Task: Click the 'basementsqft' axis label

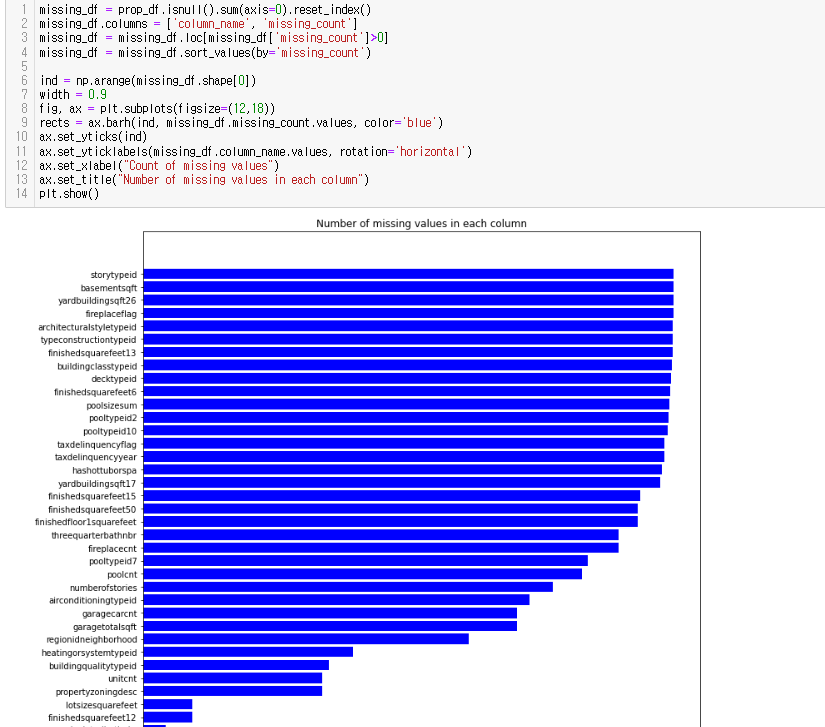Action: click(108, 288)
